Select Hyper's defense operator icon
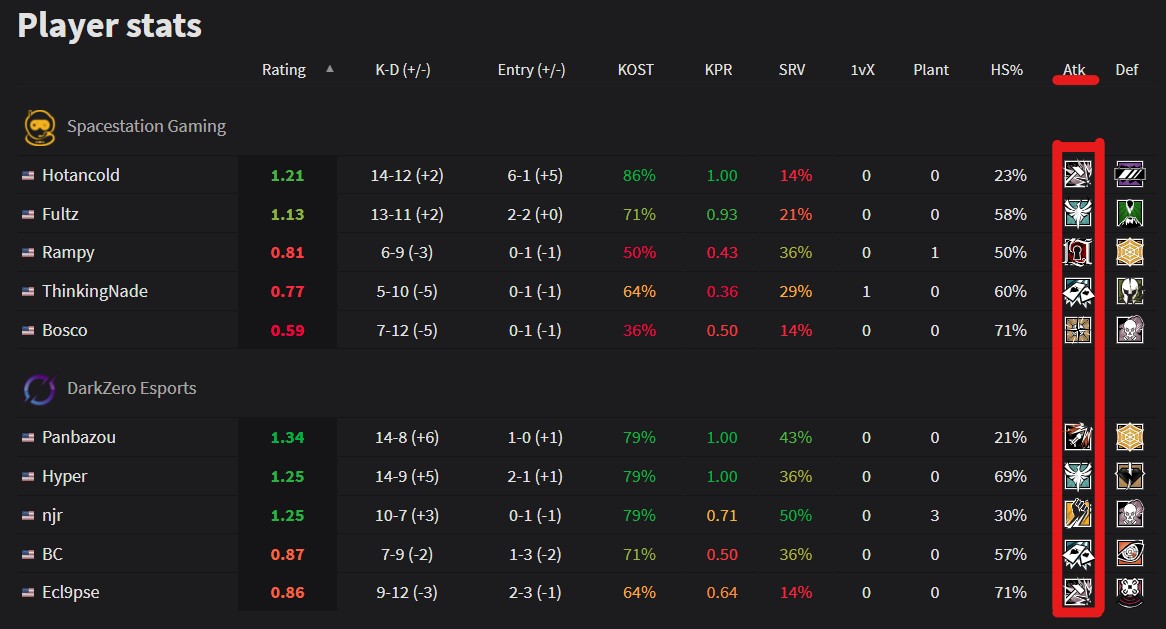The height and width of the screenshot is (629, 1166). (x=1130, y=476)
